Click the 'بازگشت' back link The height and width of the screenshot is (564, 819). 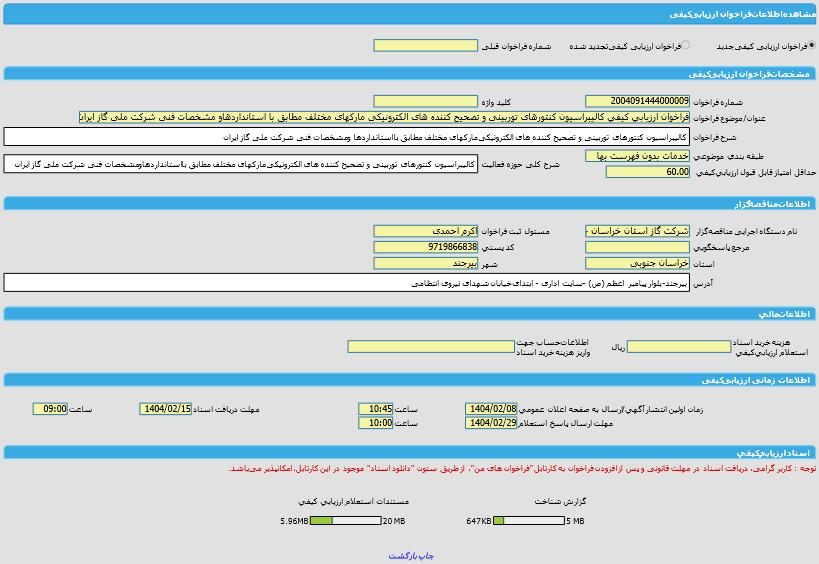pyautogui.click(x=402, y=555)
